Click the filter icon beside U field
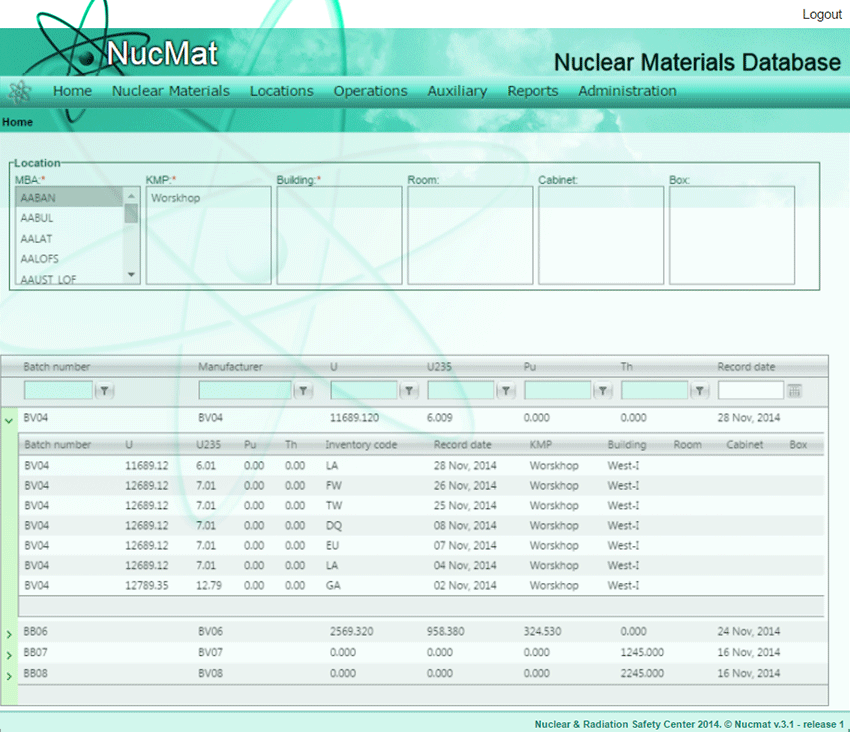Screen dimensions: 850x732 point(409,391)
